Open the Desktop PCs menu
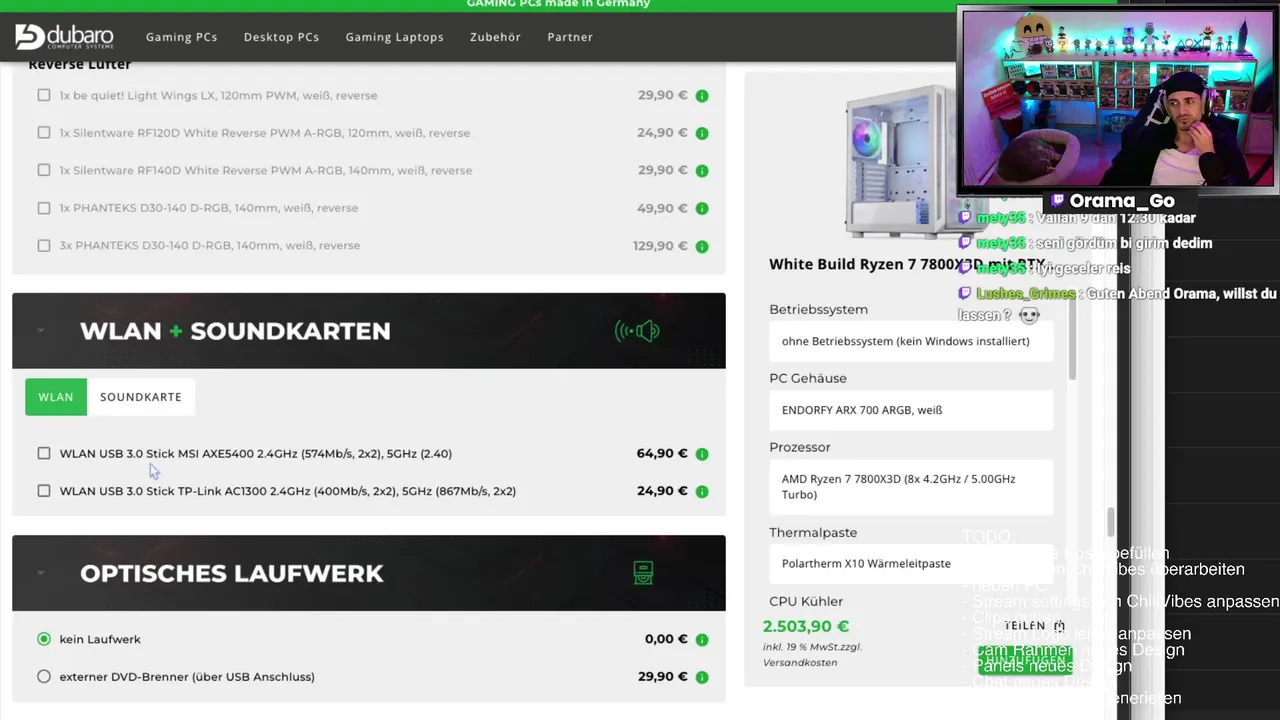The height and width of the screenshot is (720, 1280). click(x=281, y=37)
